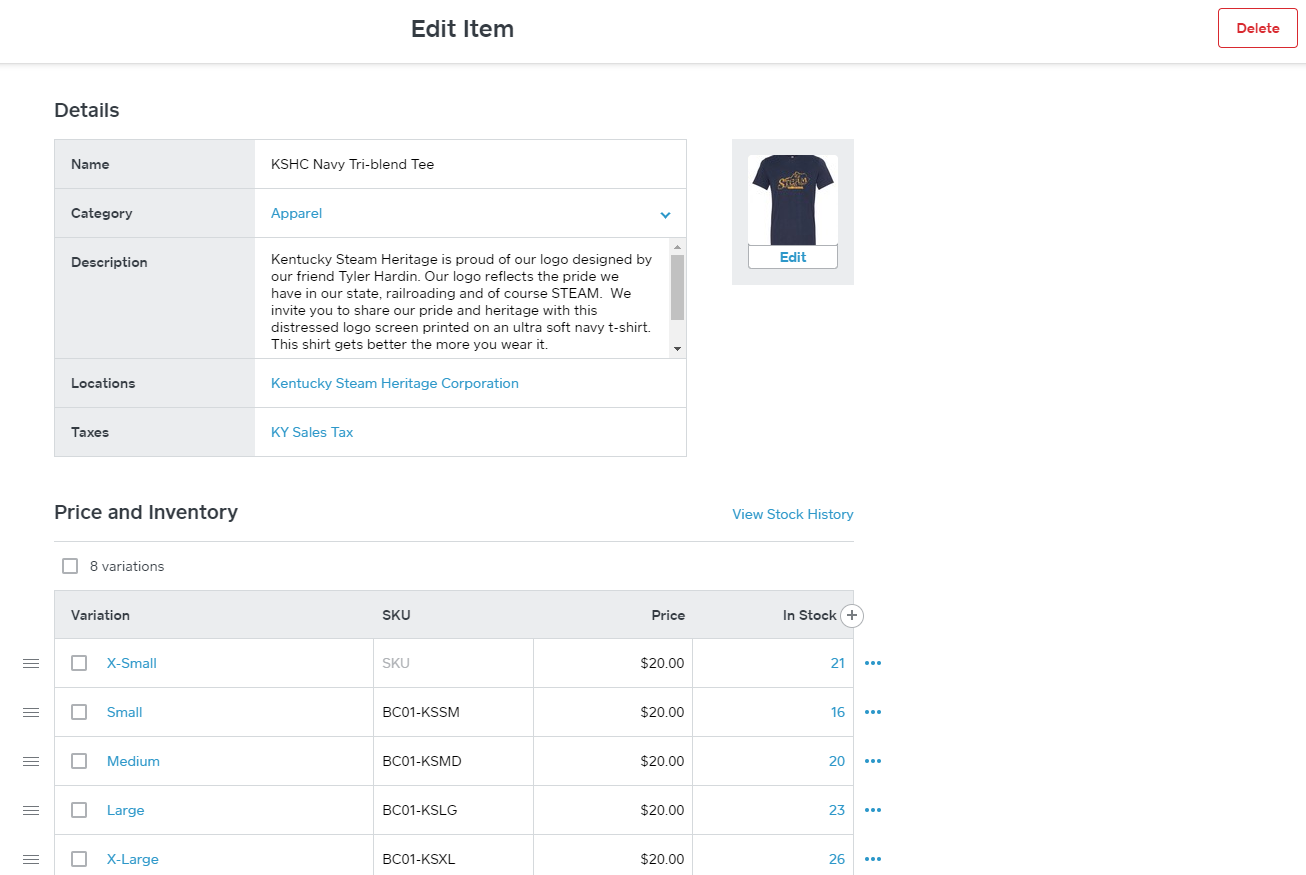
Task: Grab the Small row reorder handle
Action: [x=31, y=712]
